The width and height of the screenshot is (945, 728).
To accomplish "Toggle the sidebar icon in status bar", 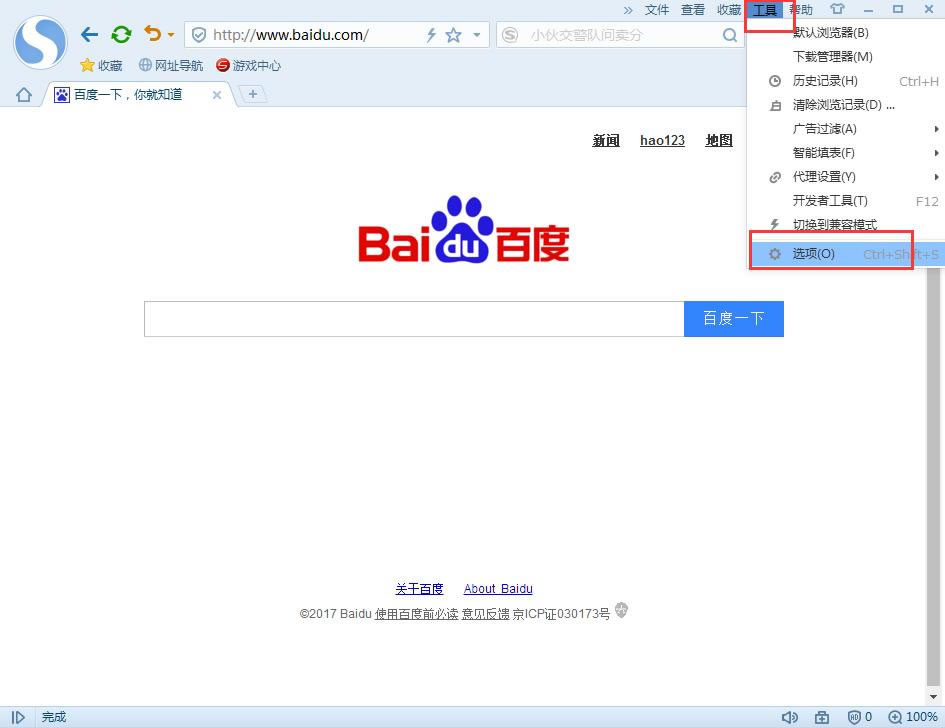I will [18, 717].
